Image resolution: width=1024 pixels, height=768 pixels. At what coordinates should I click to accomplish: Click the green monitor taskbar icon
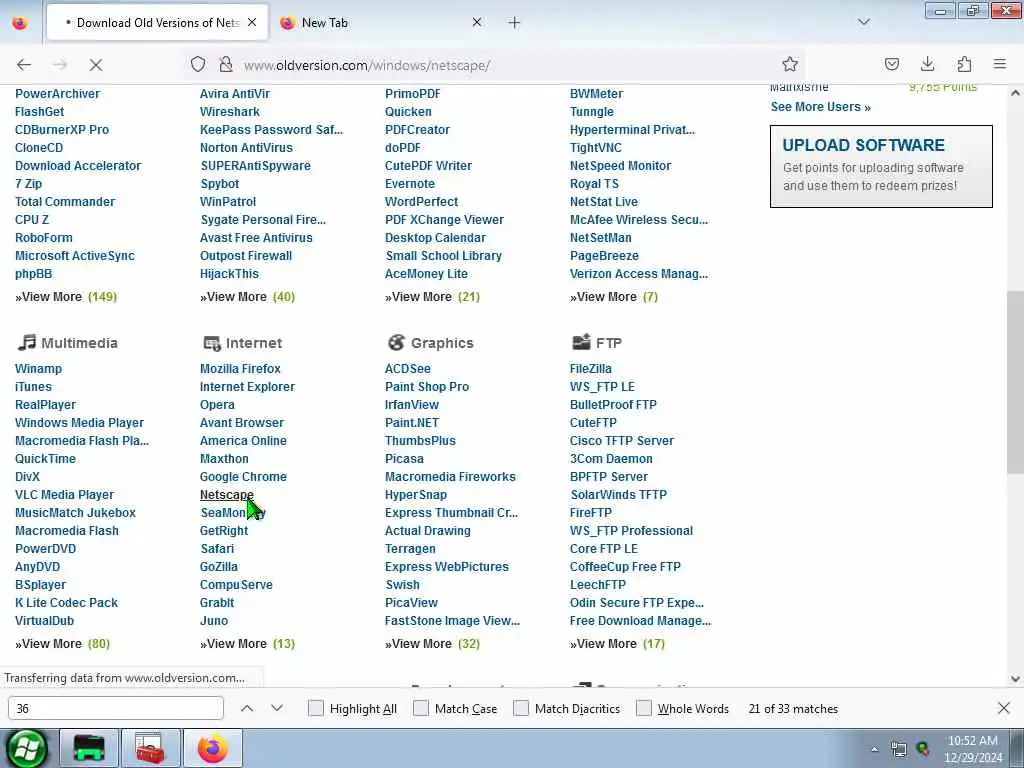[x=88, y=748]
